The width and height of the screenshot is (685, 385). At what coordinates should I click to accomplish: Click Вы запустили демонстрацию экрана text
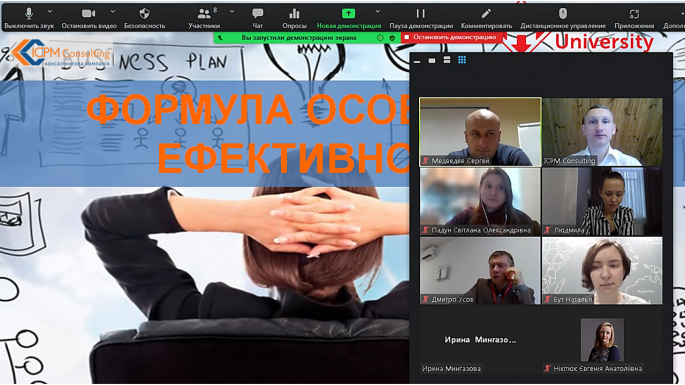click(299, 38)
